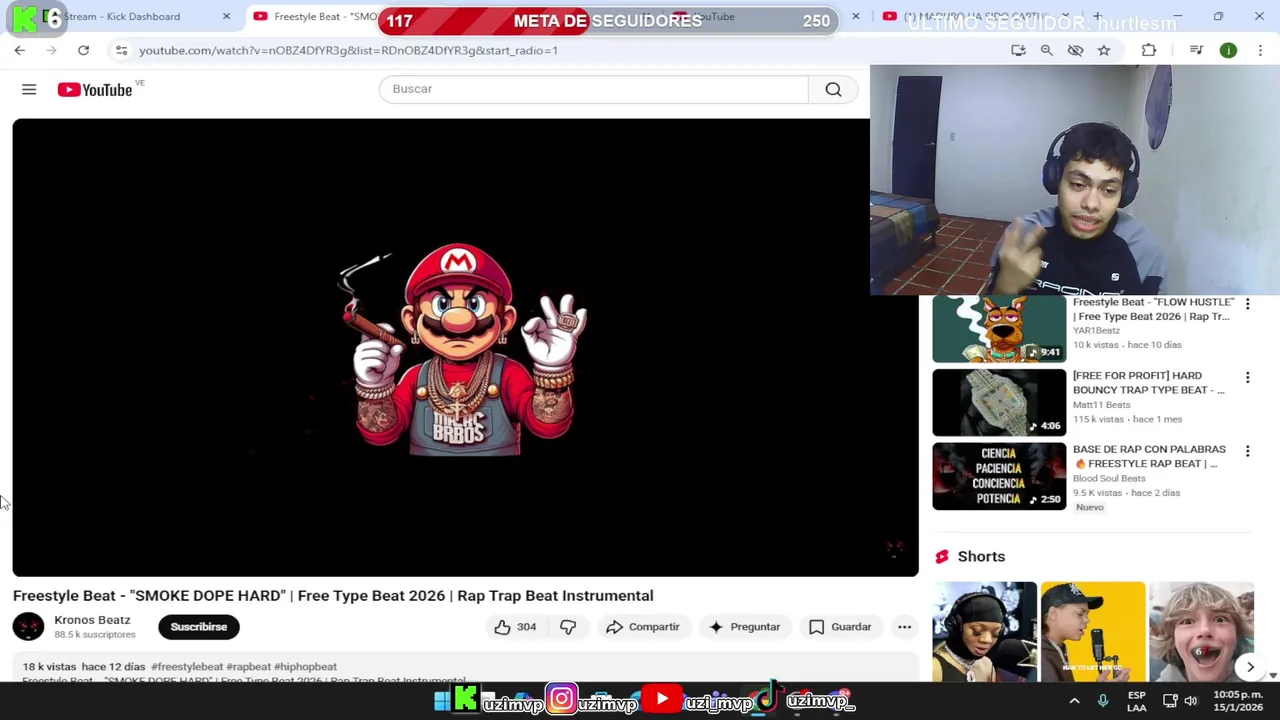Open the Short with blond curly-haired person
The width and height of the screenshot is (1280, 720).
1201,631
